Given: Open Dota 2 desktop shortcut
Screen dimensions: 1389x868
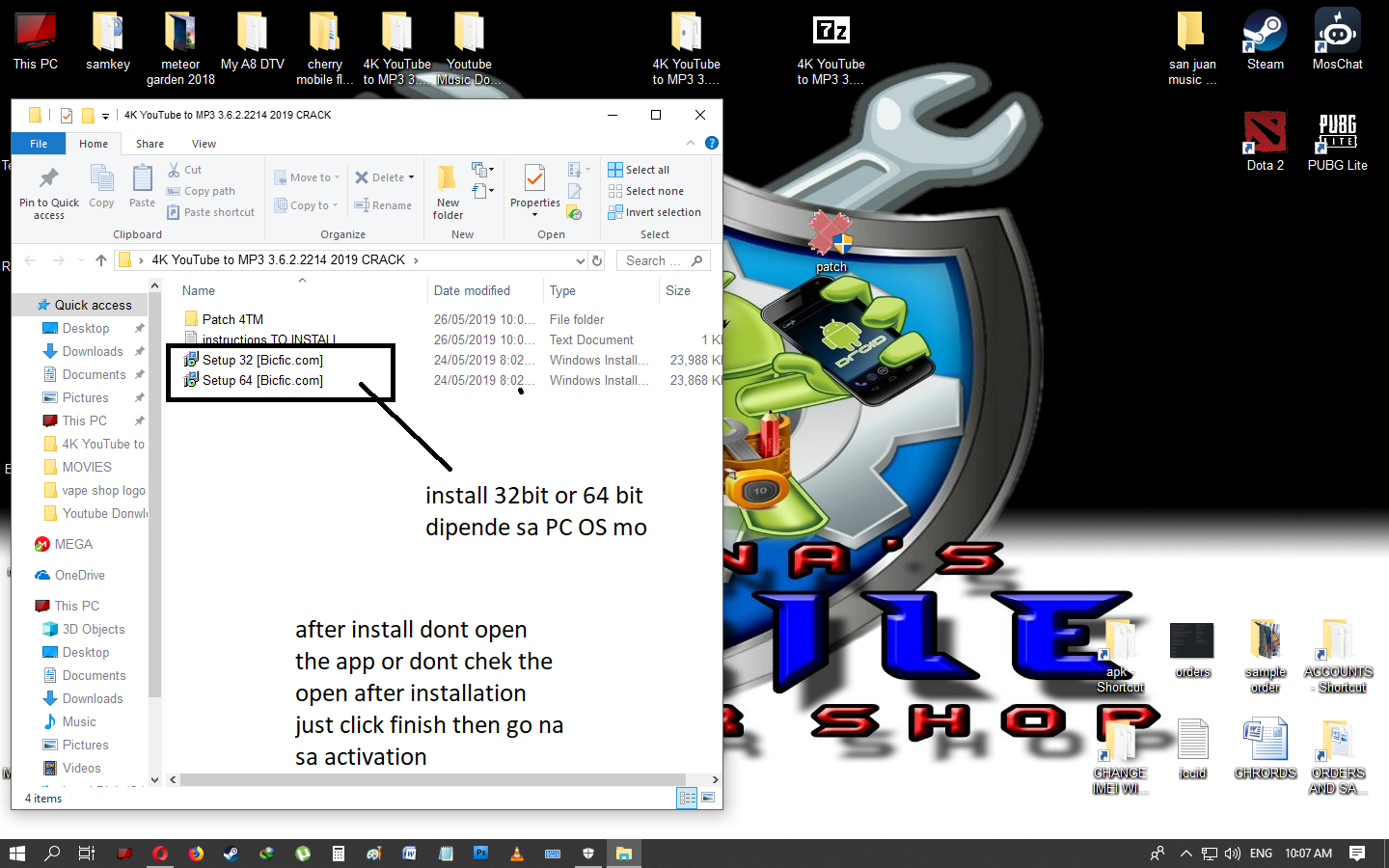Looking at the screenshot, I should coord(1265,141).
